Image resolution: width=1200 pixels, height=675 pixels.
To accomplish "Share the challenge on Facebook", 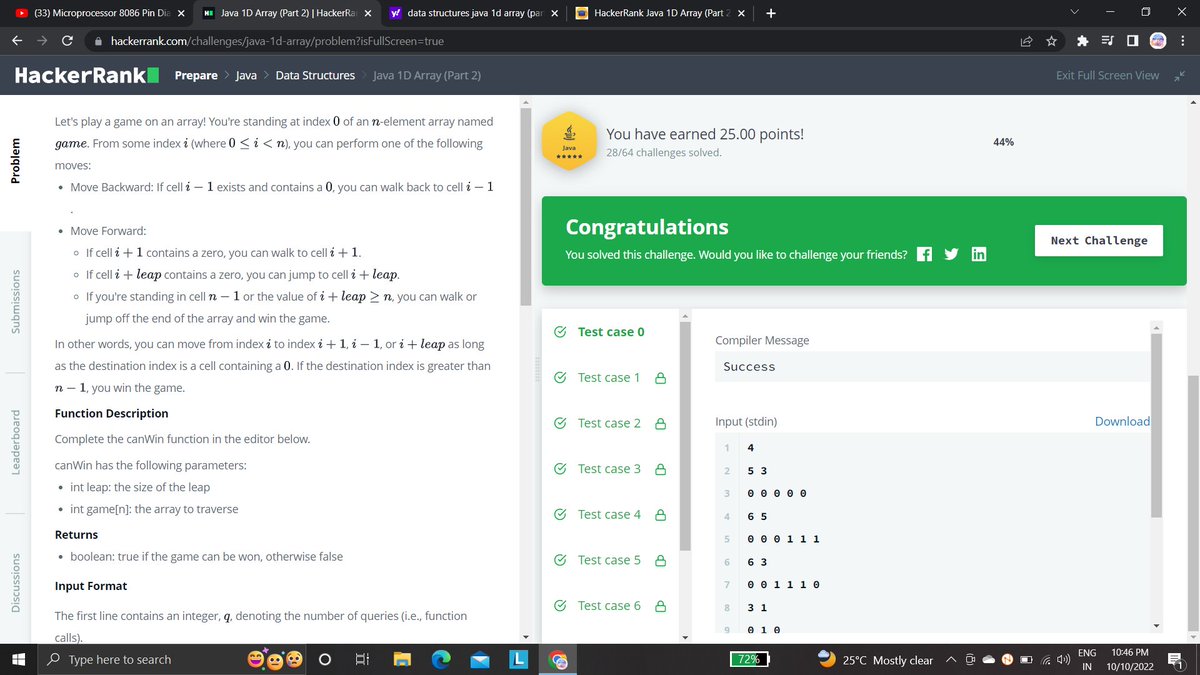I will 925,254.
